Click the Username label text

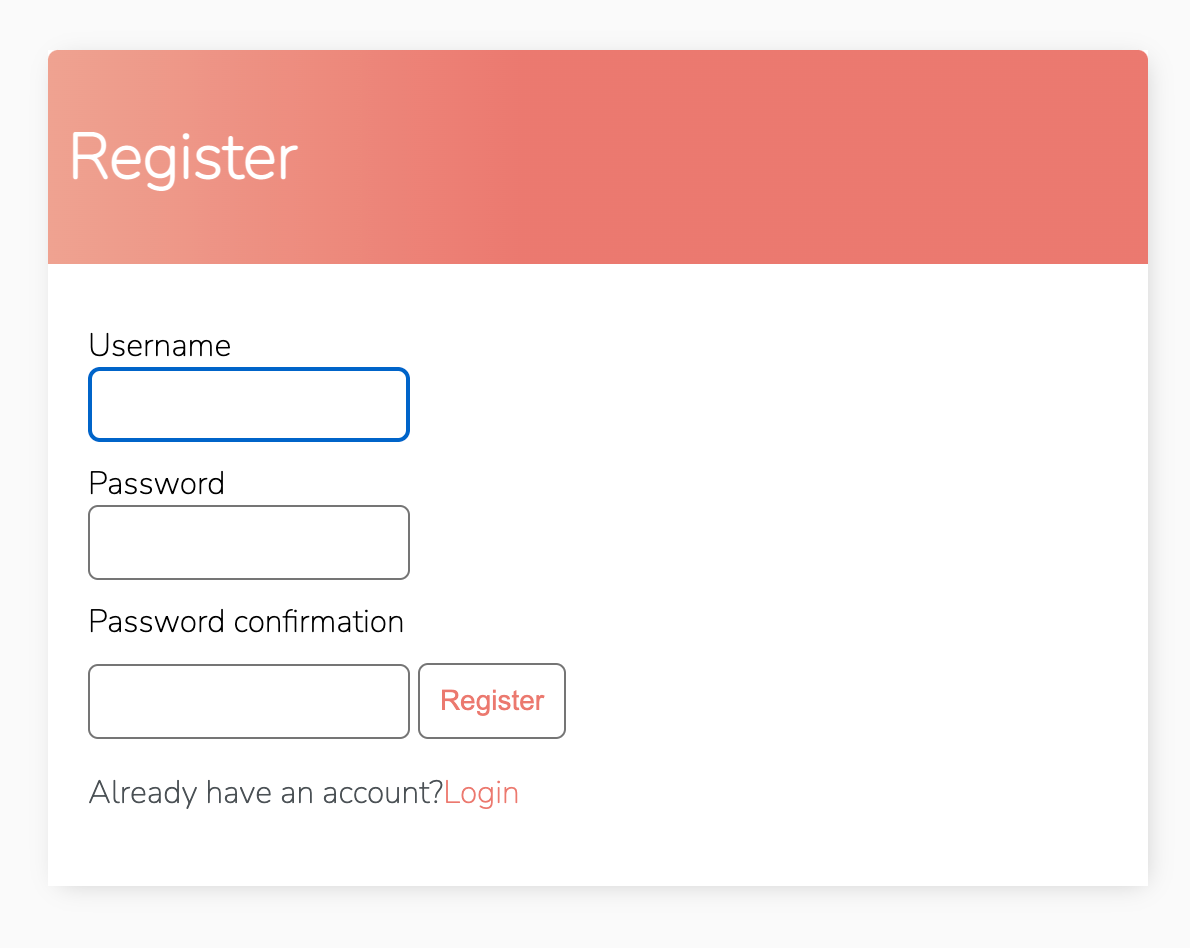[x=159, y=345]
